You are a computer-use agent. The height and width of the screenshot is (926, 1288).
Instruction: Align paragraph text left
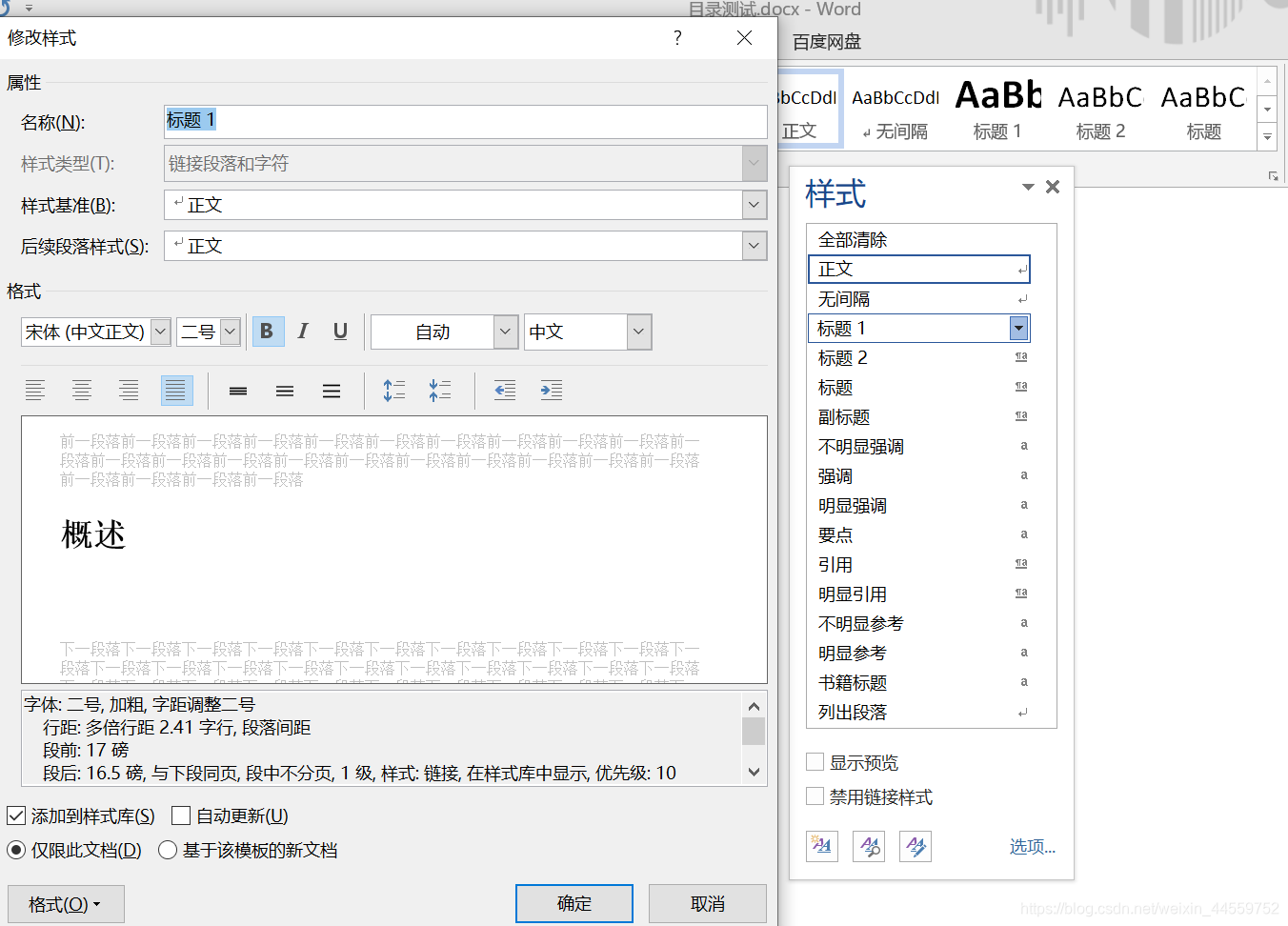pos(35,390)
